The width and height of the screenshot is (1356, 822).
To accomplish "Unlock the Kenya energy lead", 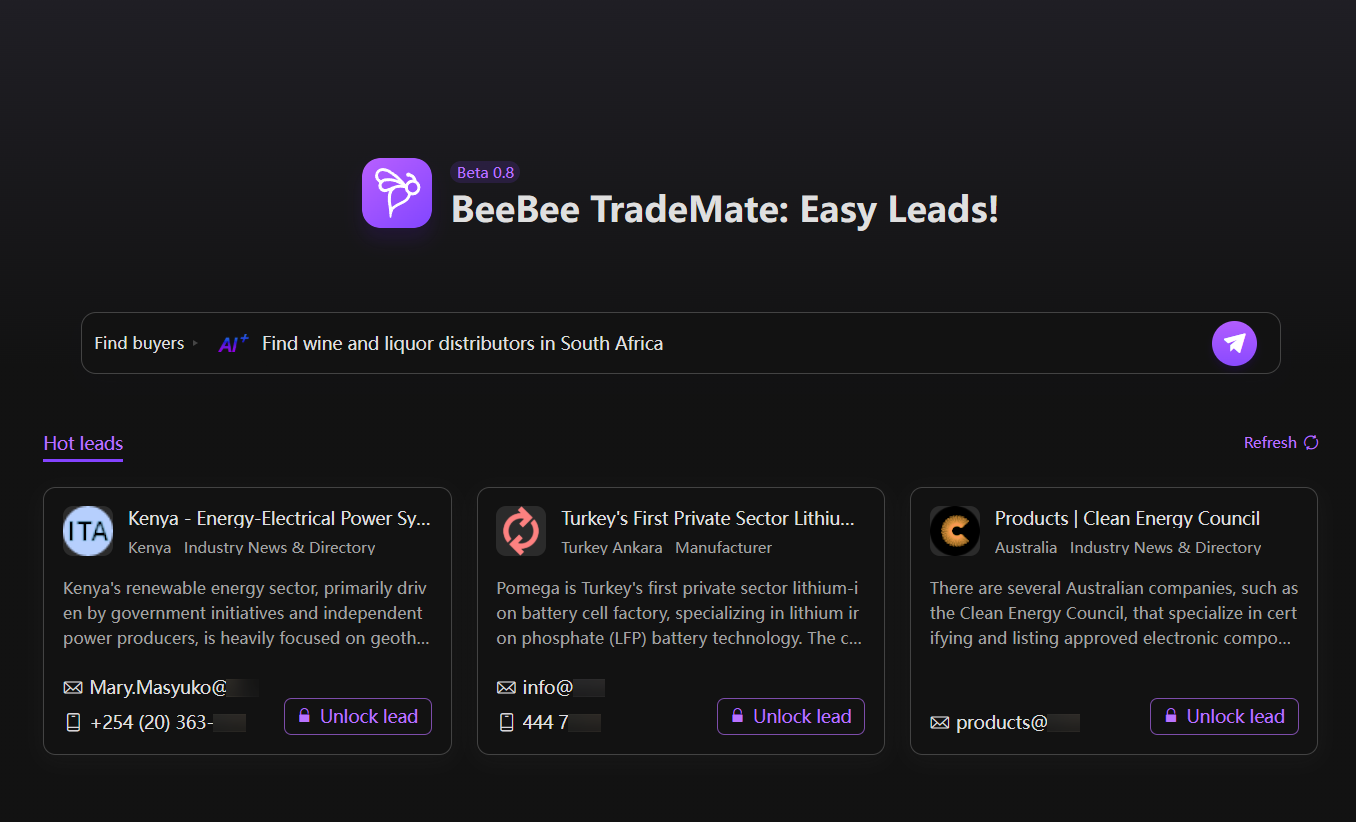I will (358, 716).
